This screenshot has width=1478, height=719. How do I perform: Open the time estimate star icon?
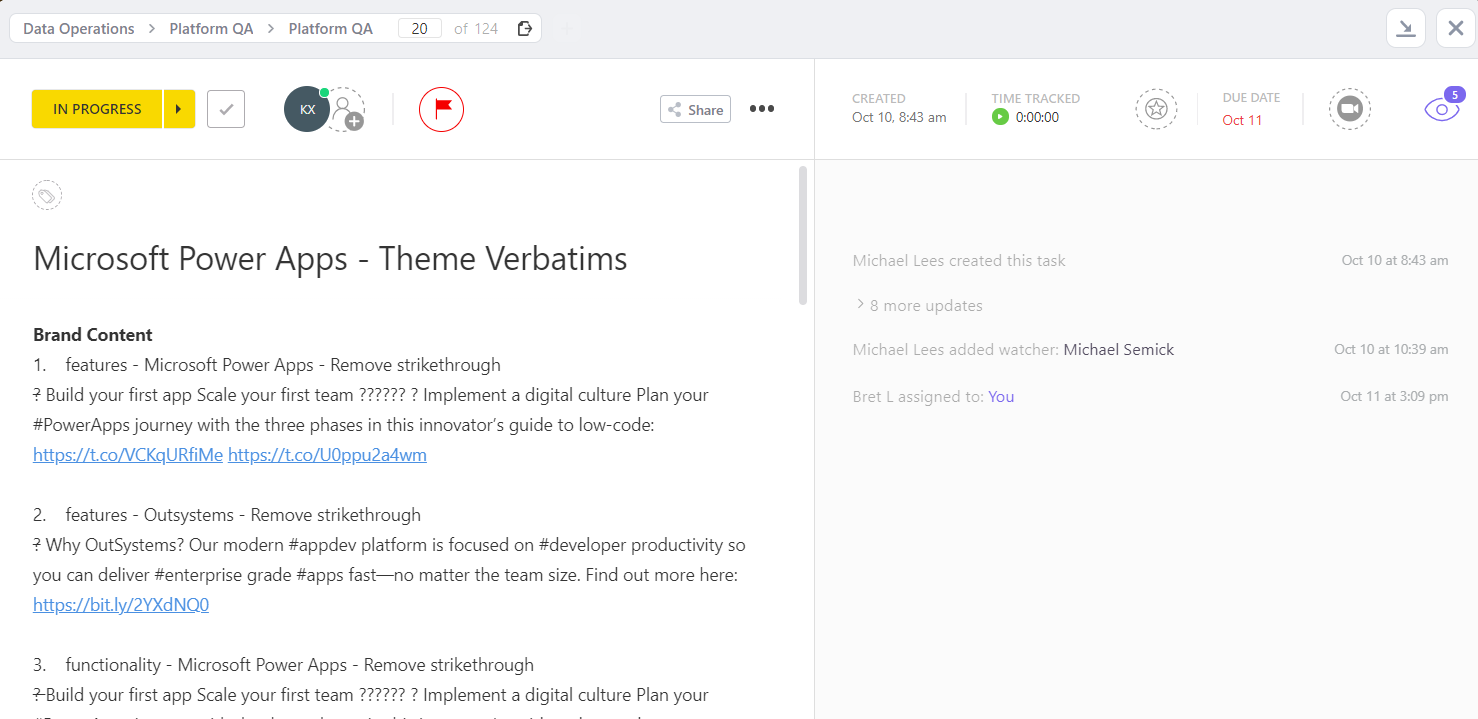click(x=1156, y=109)
